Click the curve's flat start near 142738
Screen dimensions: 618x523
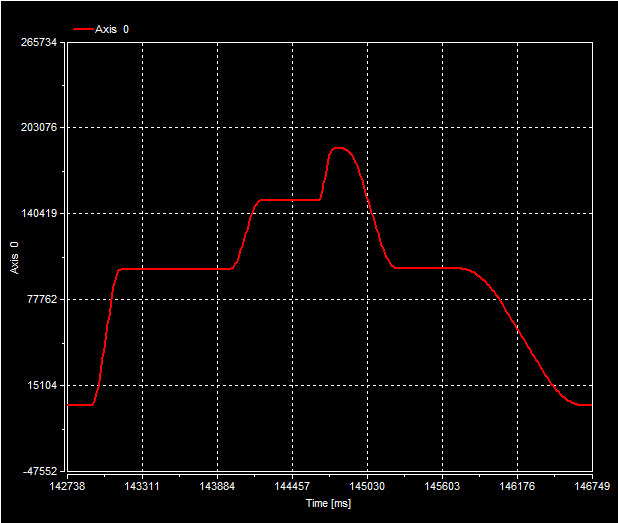(x=79, y=404)
